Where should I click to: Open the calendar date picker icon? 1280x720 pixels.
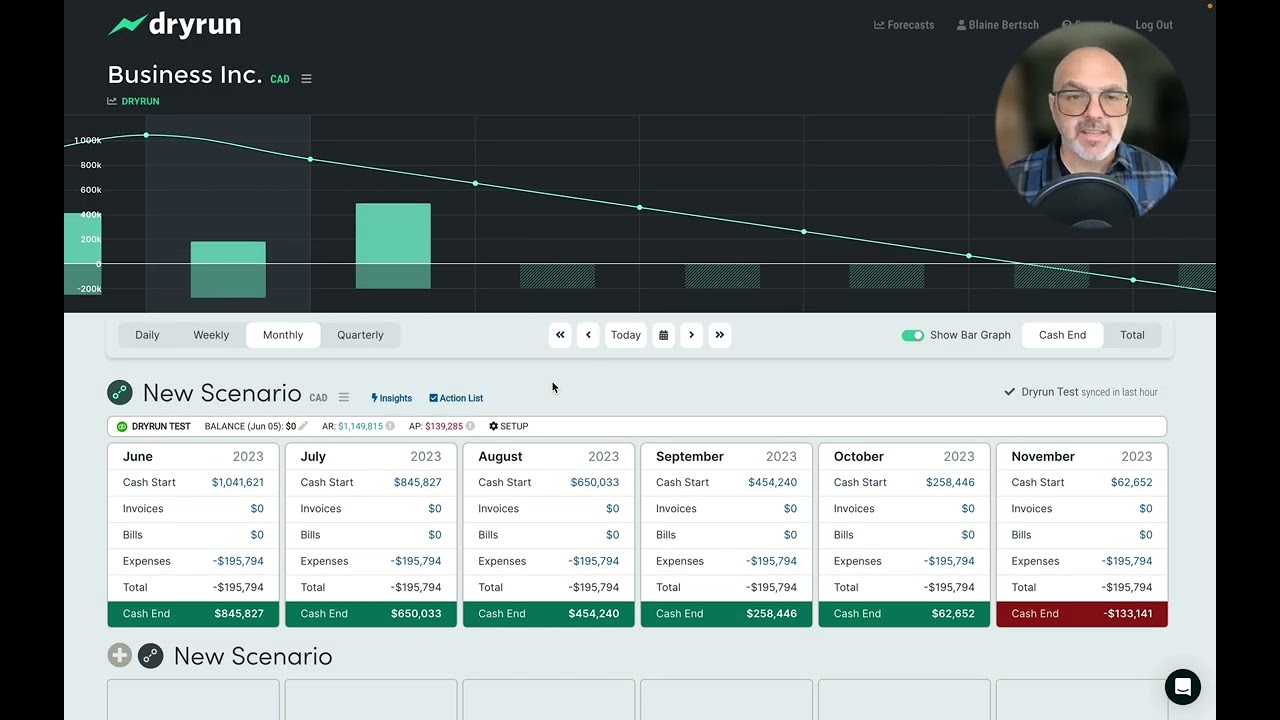[x=663, y=335]
